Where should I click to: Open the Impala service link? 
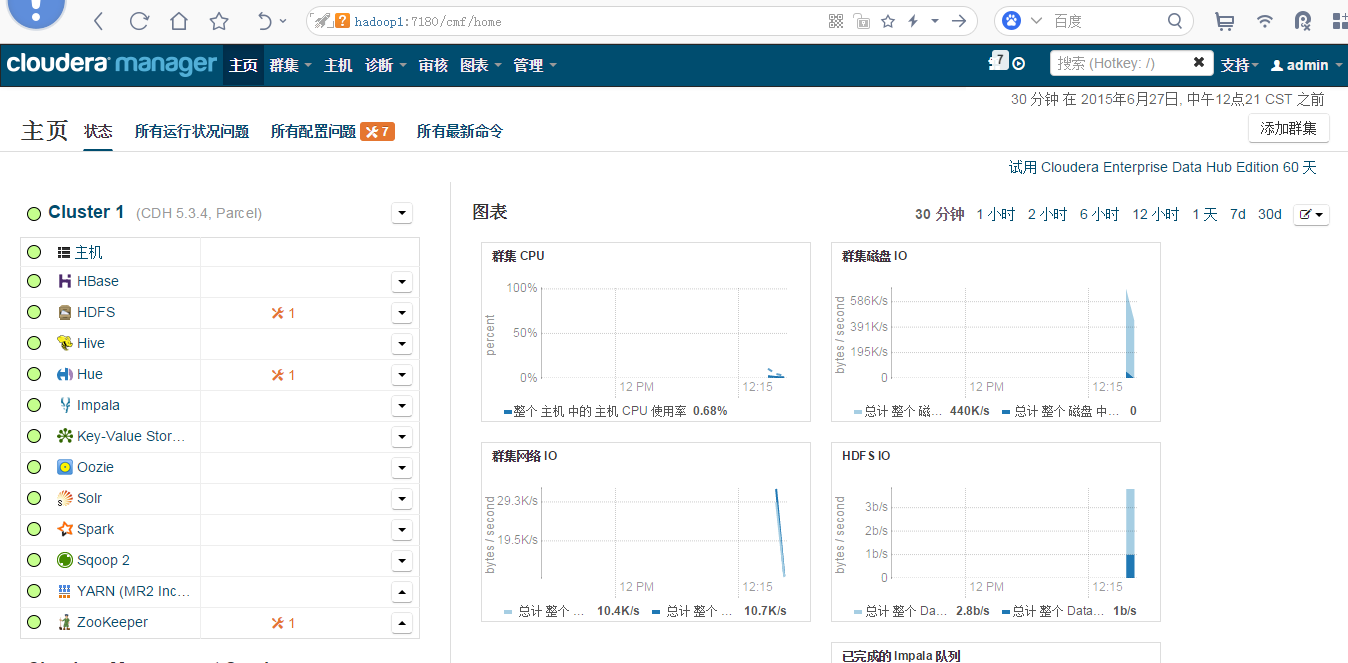pos(98,406)
